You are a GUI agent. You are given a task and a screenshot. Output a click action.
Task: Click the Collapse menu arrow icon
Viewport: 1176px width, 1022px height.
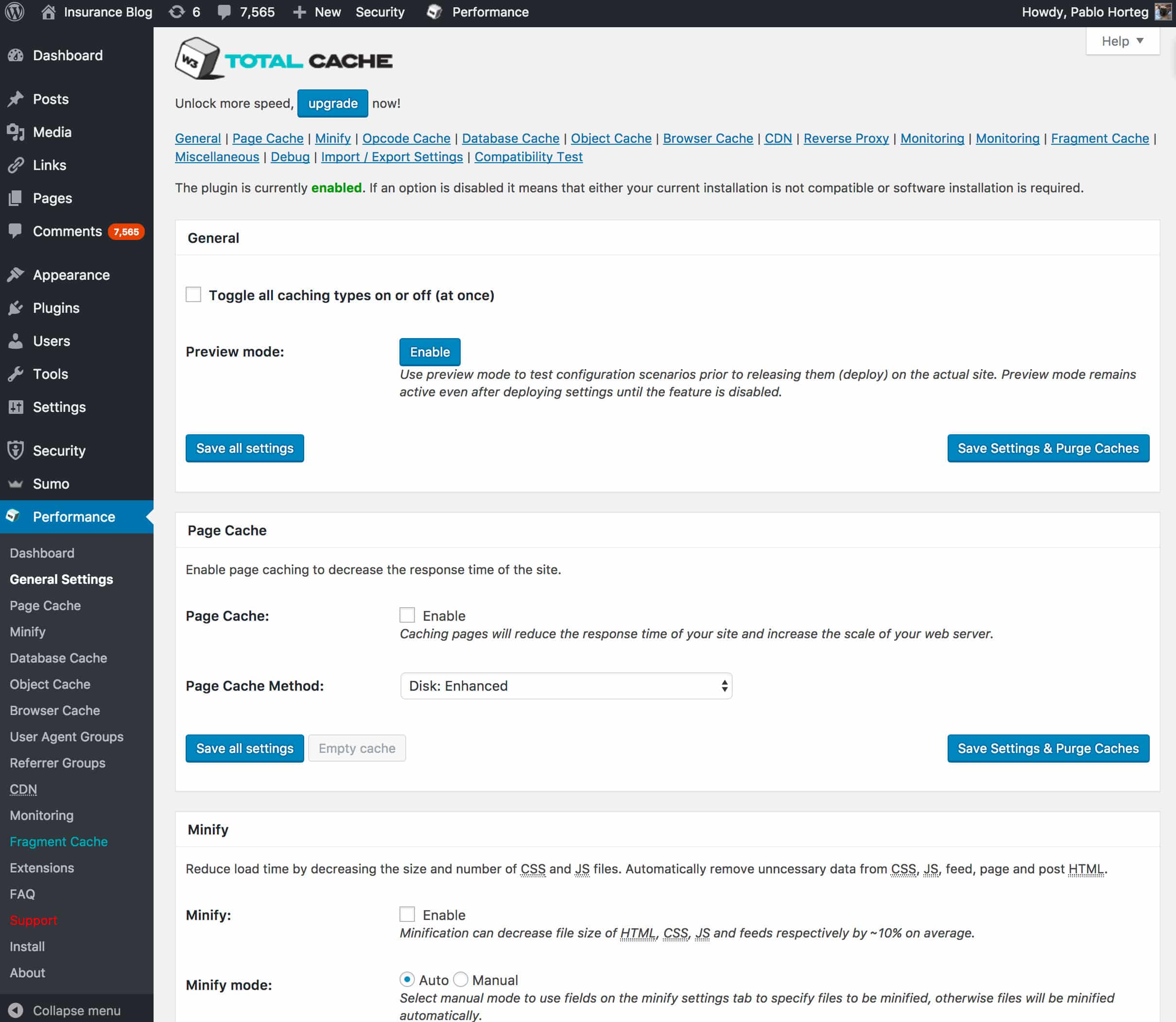[x=16, y=1011]
